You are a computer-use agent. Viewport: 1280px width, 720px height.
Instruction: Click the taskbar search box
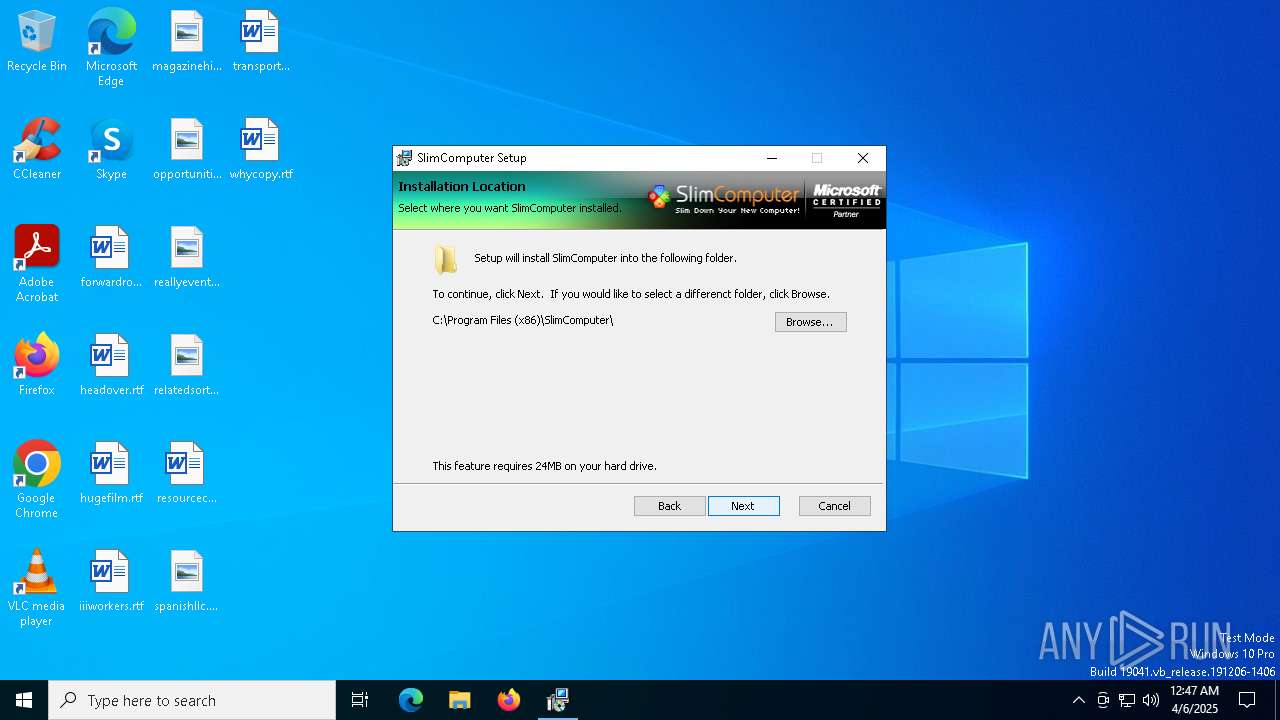[192, 700]
